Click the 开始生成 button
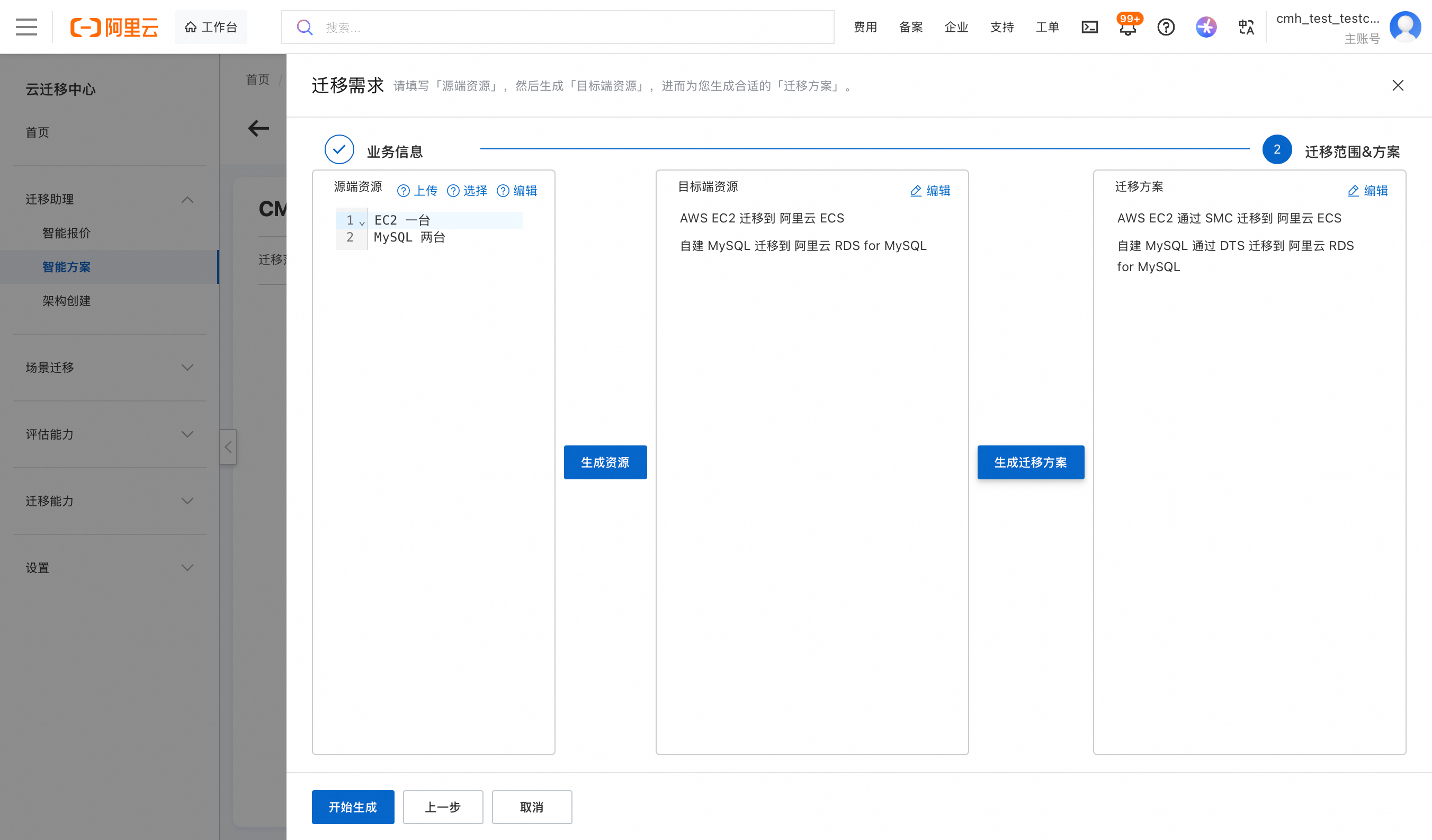Screen dimensions: 1432x840 (x=352, y=807)
